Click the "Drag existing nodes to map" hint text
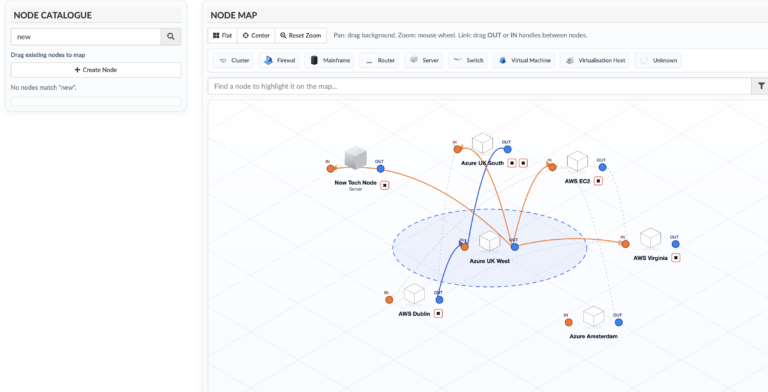768x392 pixels. pos(48,55)
